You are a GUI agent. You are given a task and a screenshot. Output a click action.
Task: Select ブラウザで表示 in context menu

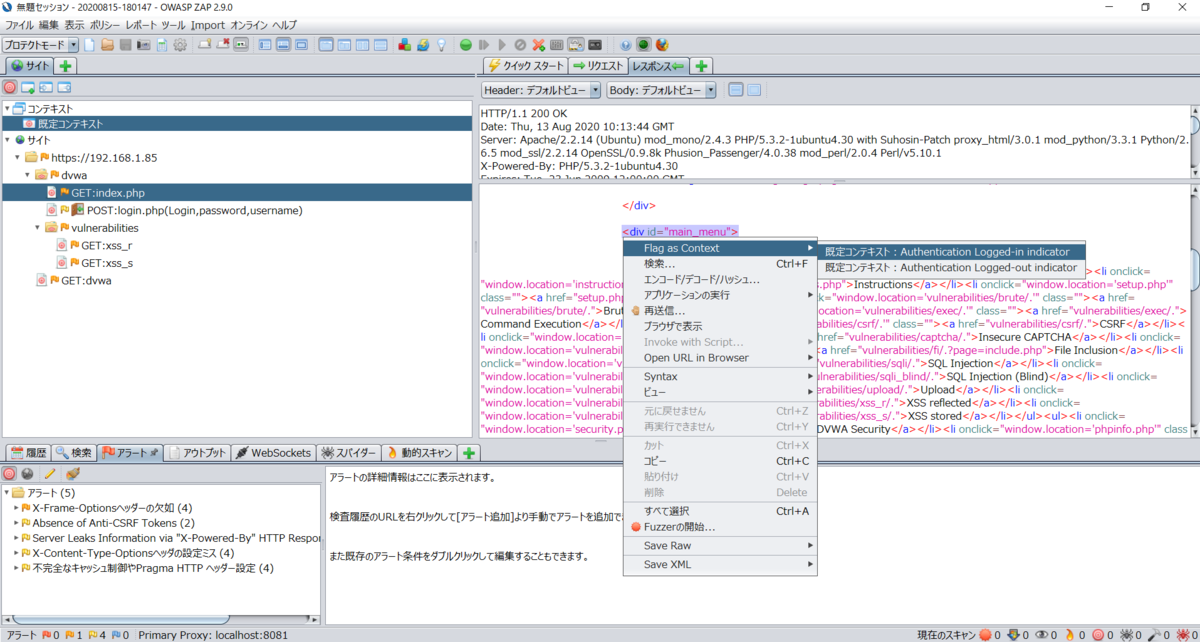click(x=720, y=326)
